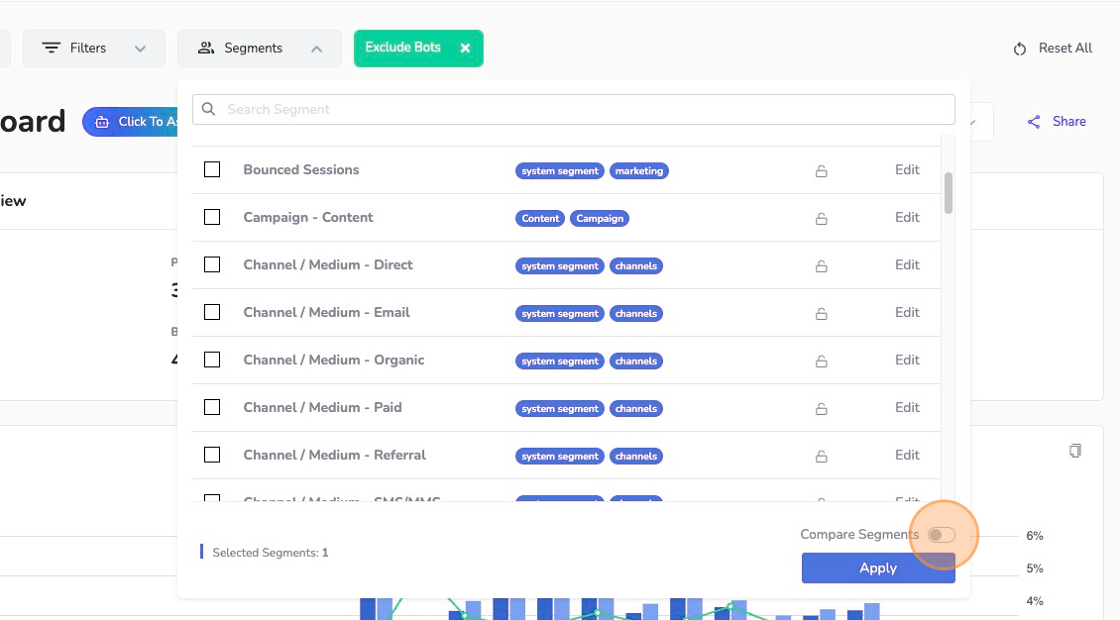
Task: Click the lock icon for Campaign - Content
Action: 821,219
